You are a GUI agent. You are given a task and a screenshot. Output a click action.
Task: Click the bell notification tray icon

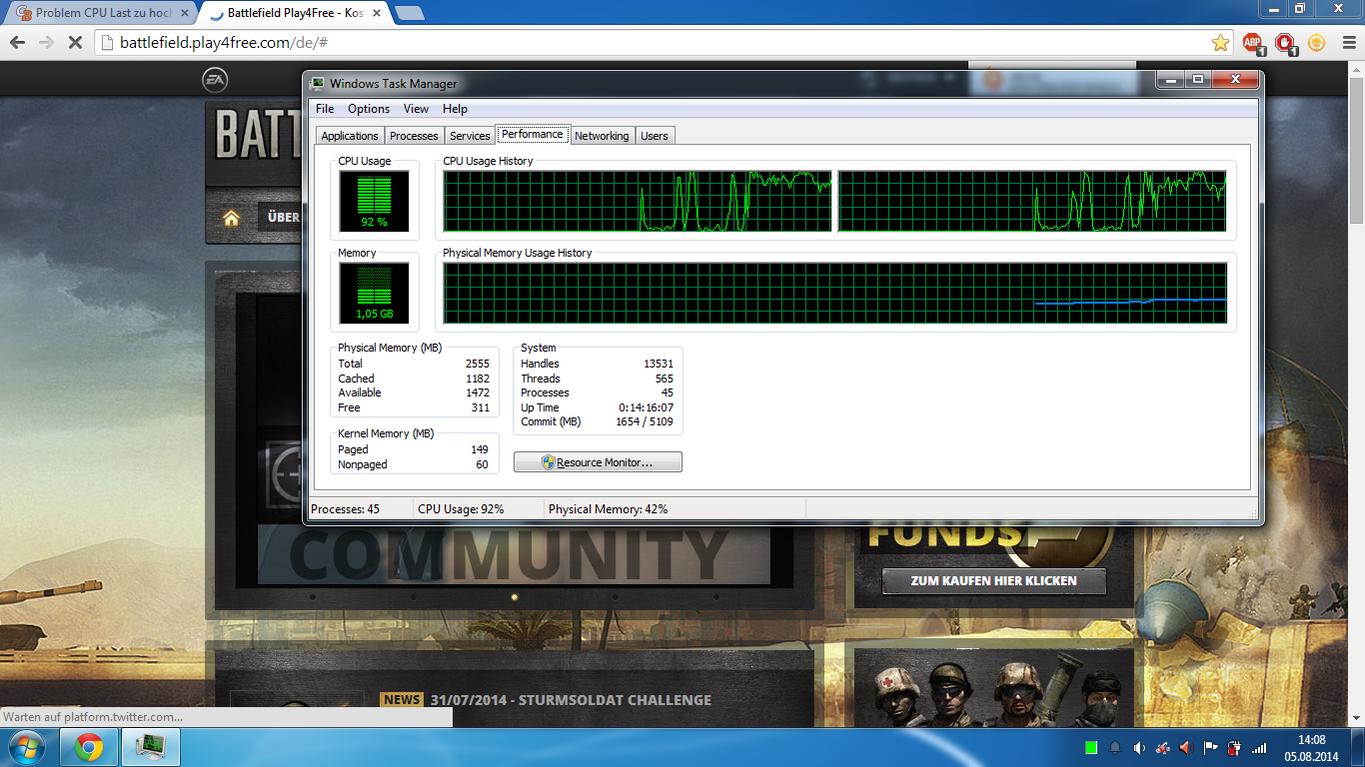[x=1115, y=747]
